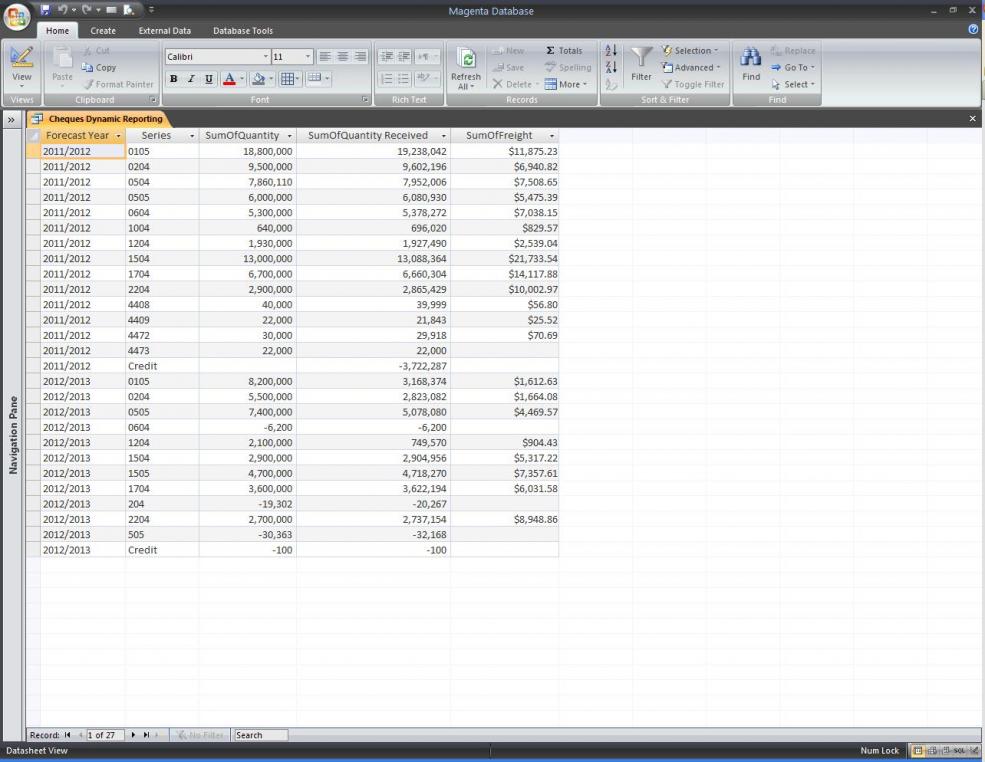Go to next record button

133,734
